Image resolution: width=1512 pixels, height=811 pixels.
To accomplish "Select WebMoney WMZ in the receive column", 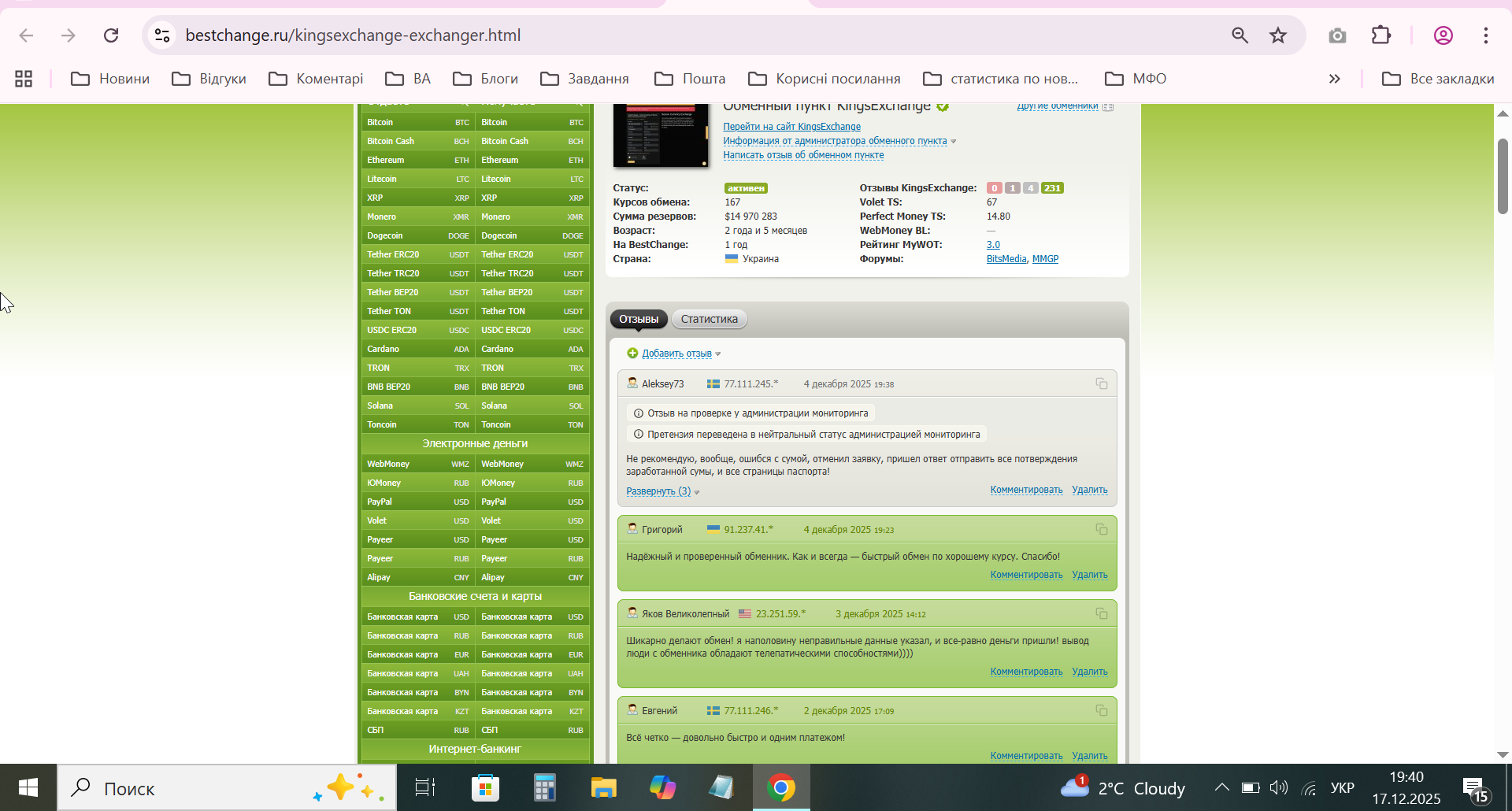I will tap(532, 464).
